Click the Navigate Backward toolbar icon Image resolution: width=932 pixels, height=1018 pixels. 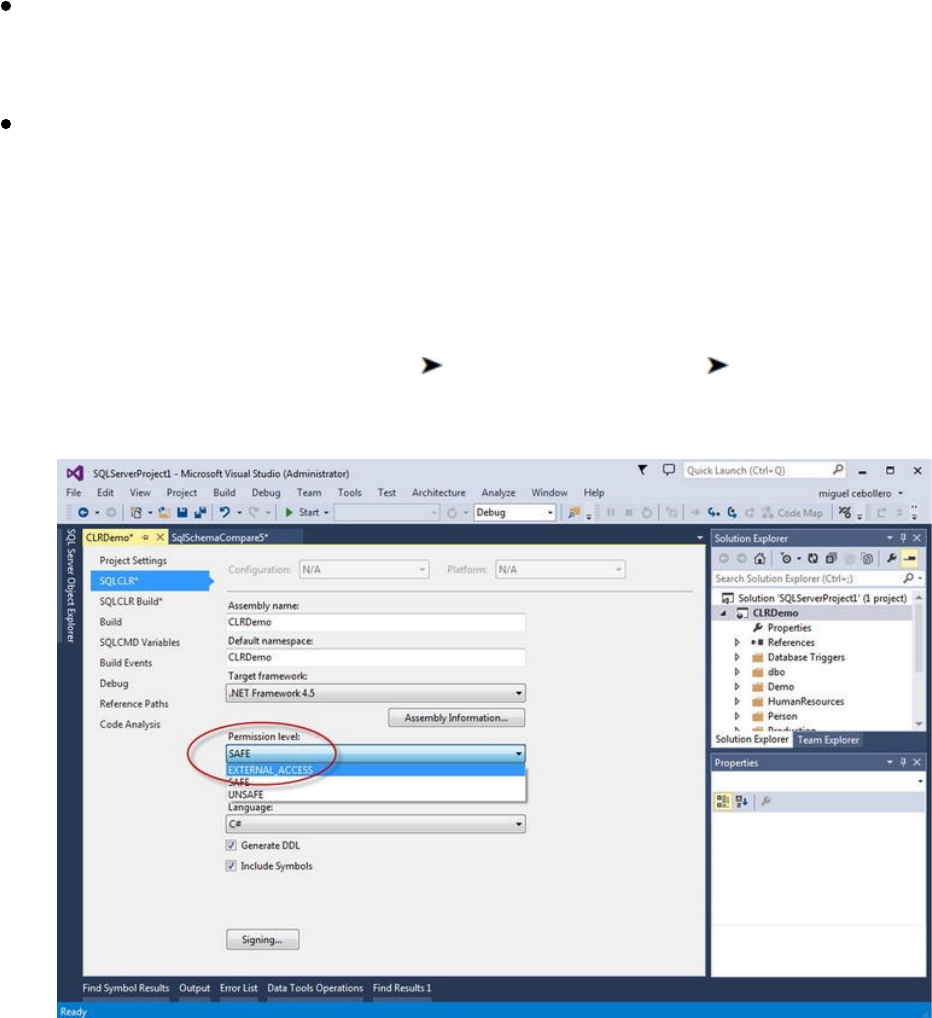tap(83, 512)
